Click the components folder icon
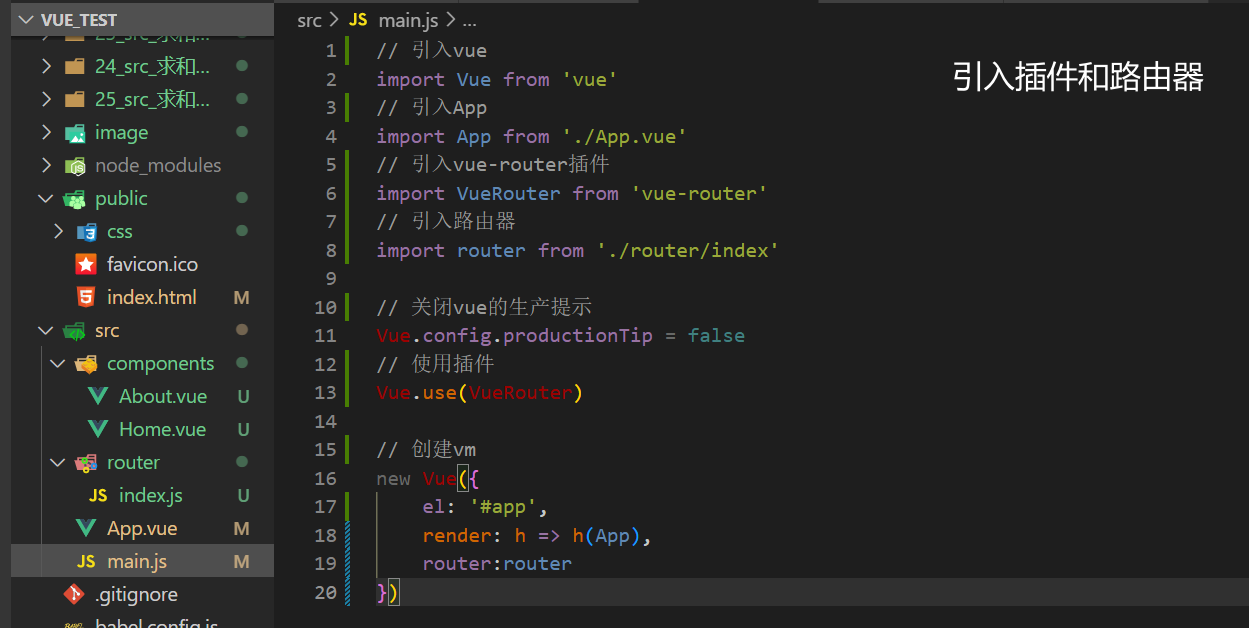Image resolution: width=1249 pixels, height=628 pixels. [86, 363]
